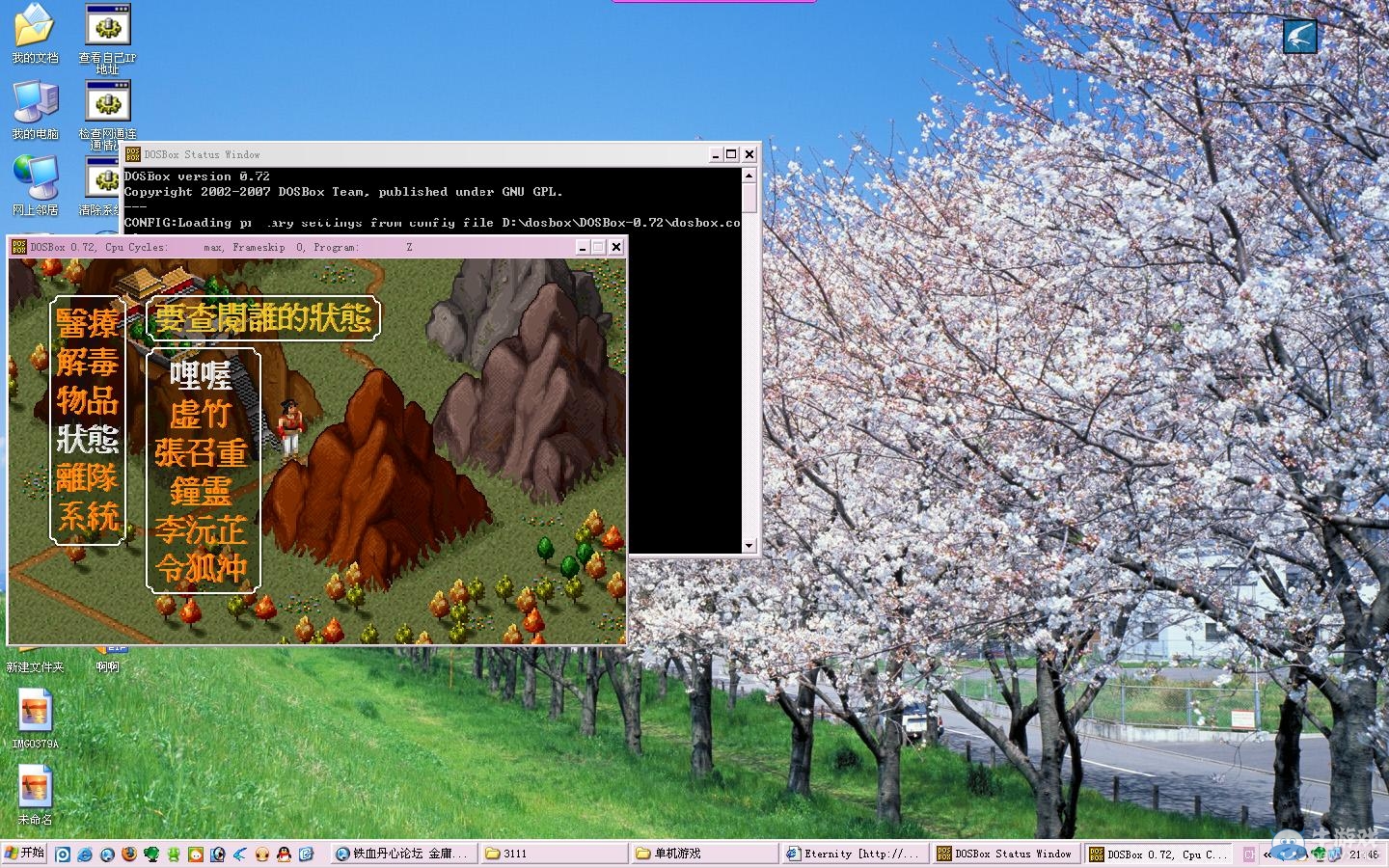Click the bird logo widget at desktop top-right
Image resolution: width=1389 pixels, height=868 pixels.
pyautogui.click(x=1299, y=37)
